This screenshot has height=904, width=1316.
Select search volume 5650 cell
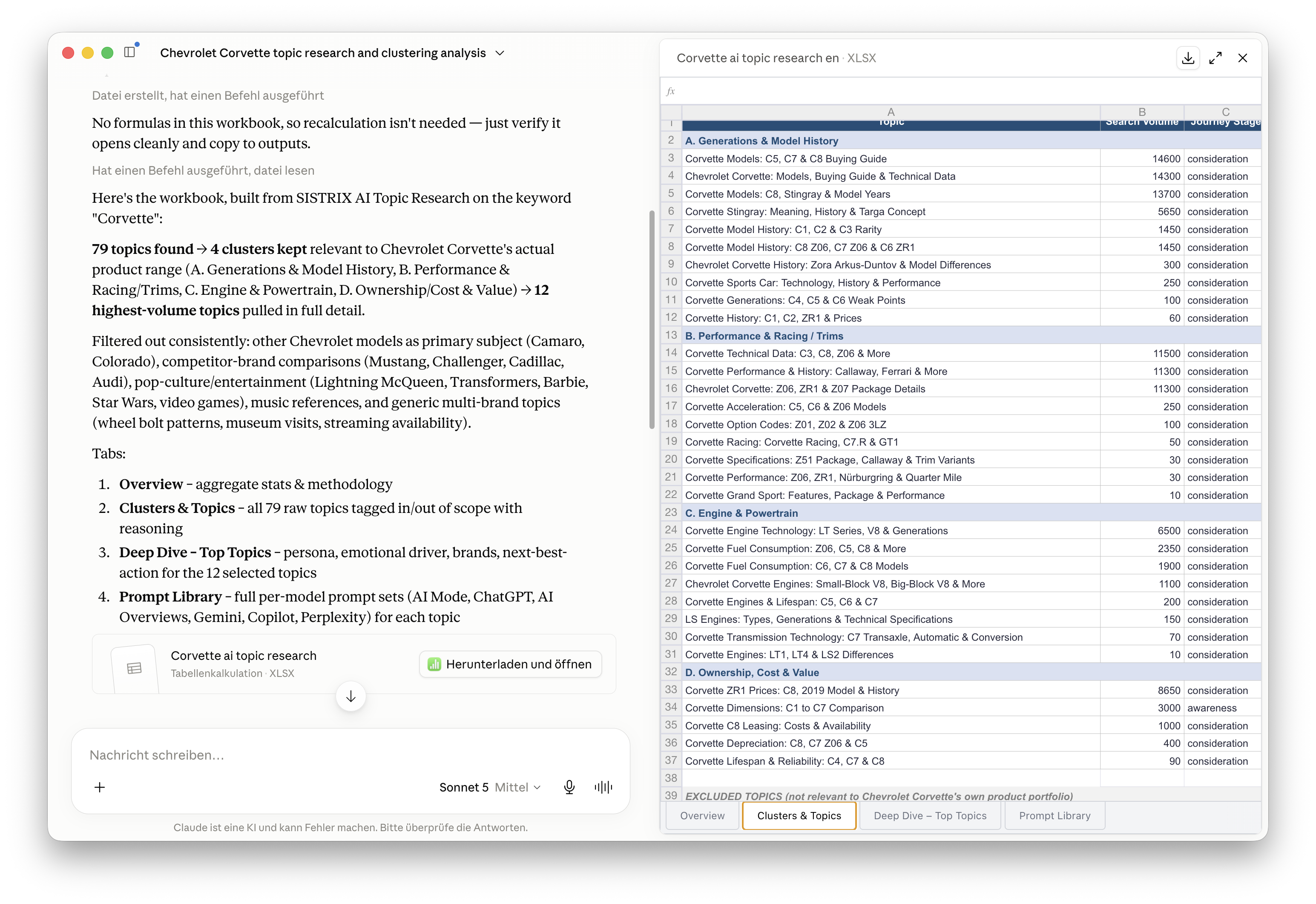pos(1141,211)
